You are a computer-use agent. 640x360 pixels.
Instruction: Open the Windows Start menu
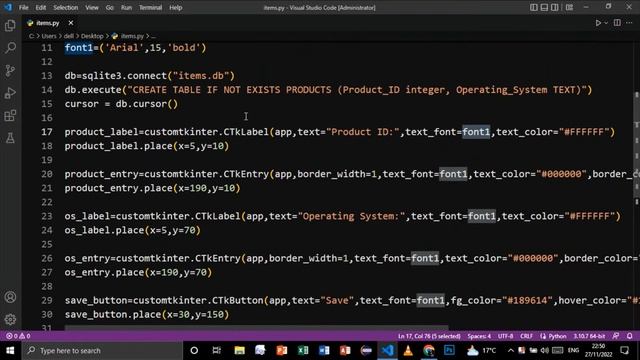10,351
